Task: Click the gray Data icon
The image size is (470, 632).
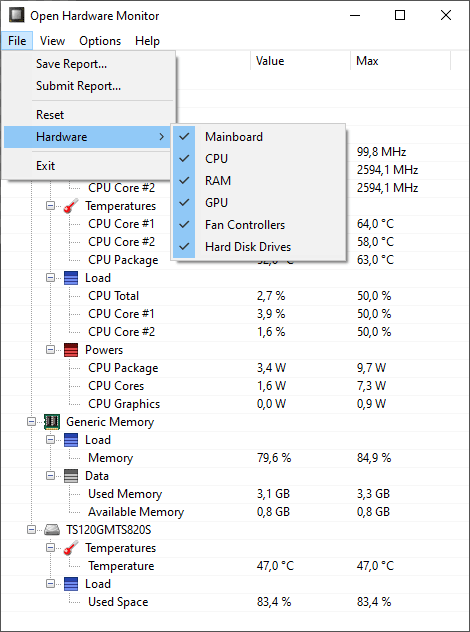Action: point(71,476)
